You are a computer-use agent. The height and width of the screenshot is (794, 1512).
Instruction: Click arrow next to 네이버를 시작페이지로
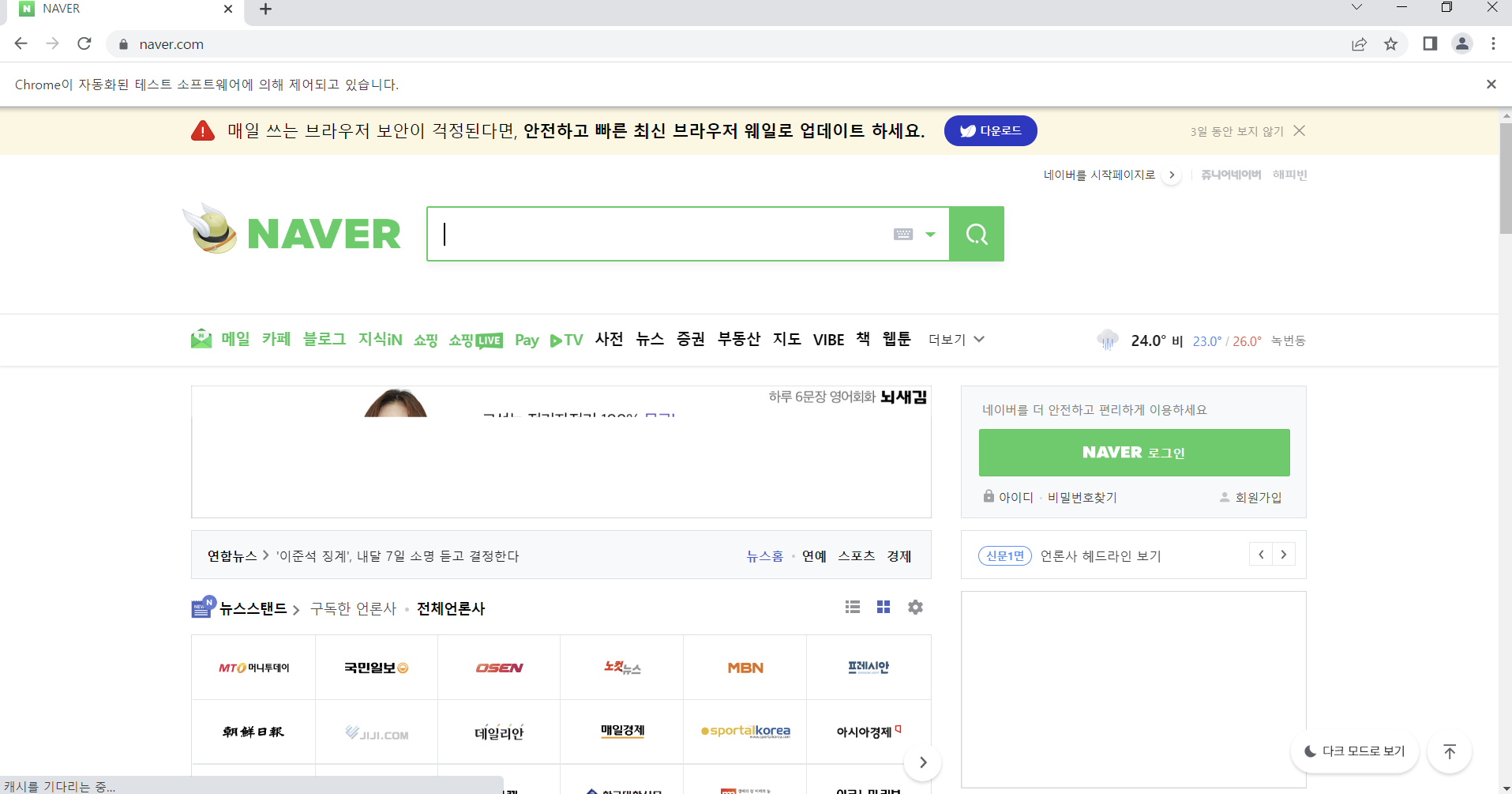[1172, 175]
